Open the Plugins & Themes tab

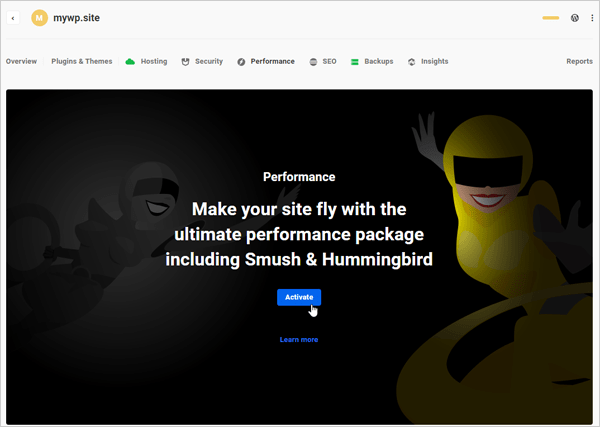(82, 62)
